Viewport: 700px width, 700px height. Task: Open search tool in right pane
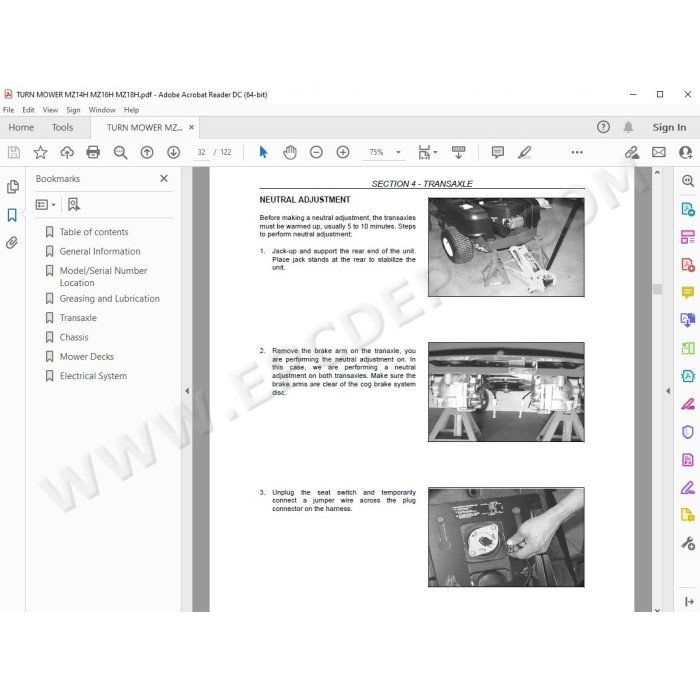[x=688, y=181]
